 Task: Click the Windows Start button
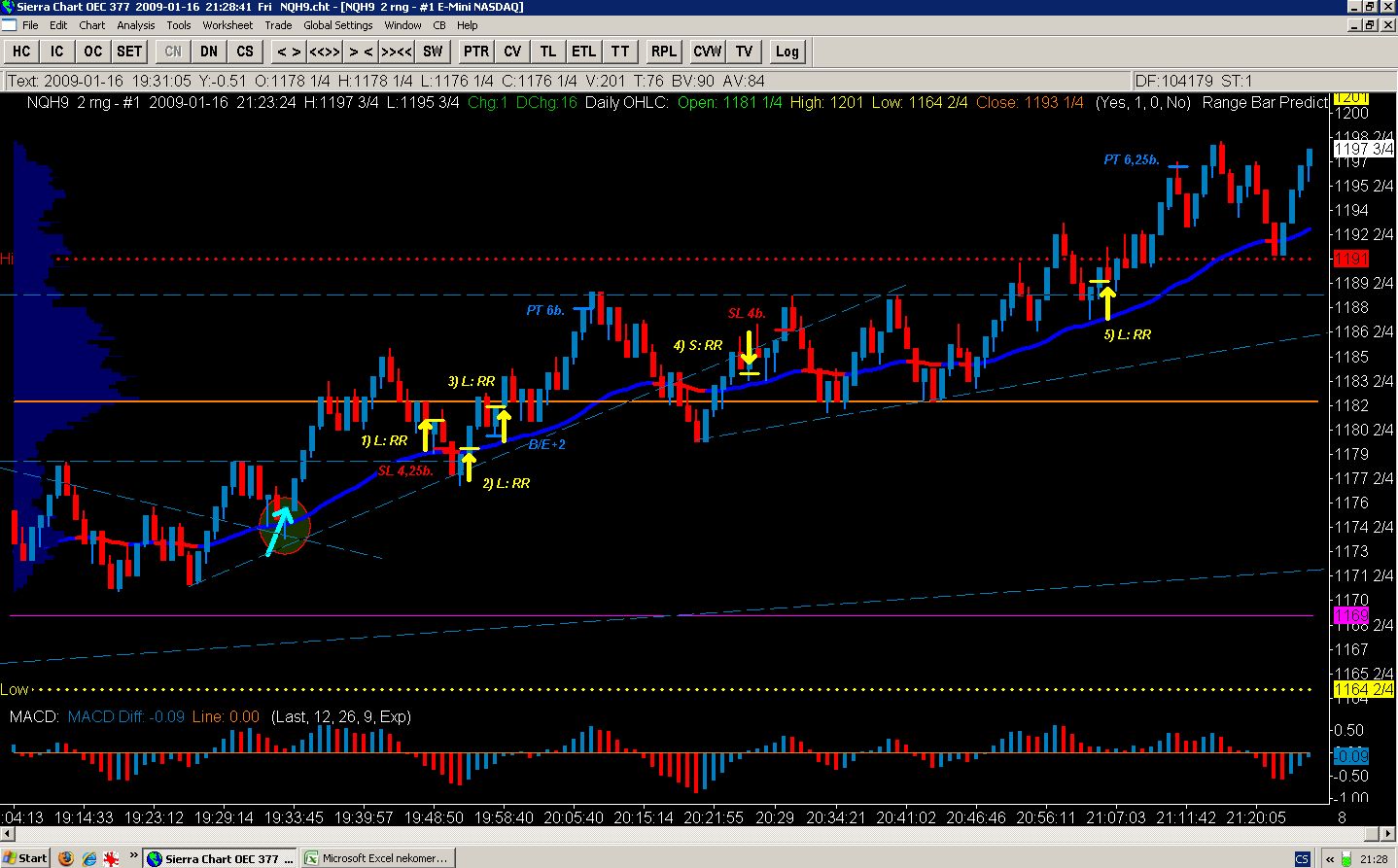click(25, 858)
